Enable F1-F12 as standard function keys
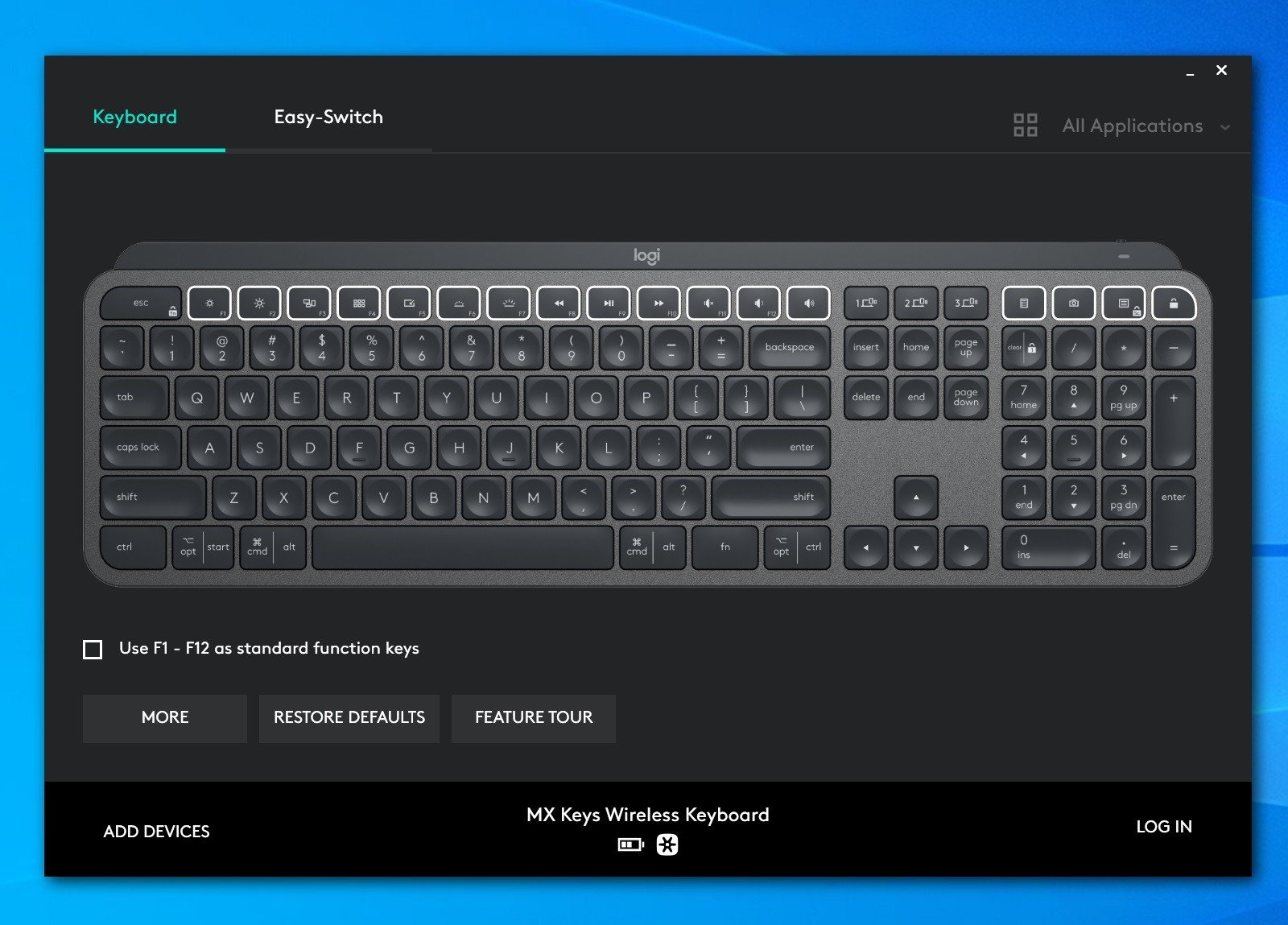 tap(93, 649)
